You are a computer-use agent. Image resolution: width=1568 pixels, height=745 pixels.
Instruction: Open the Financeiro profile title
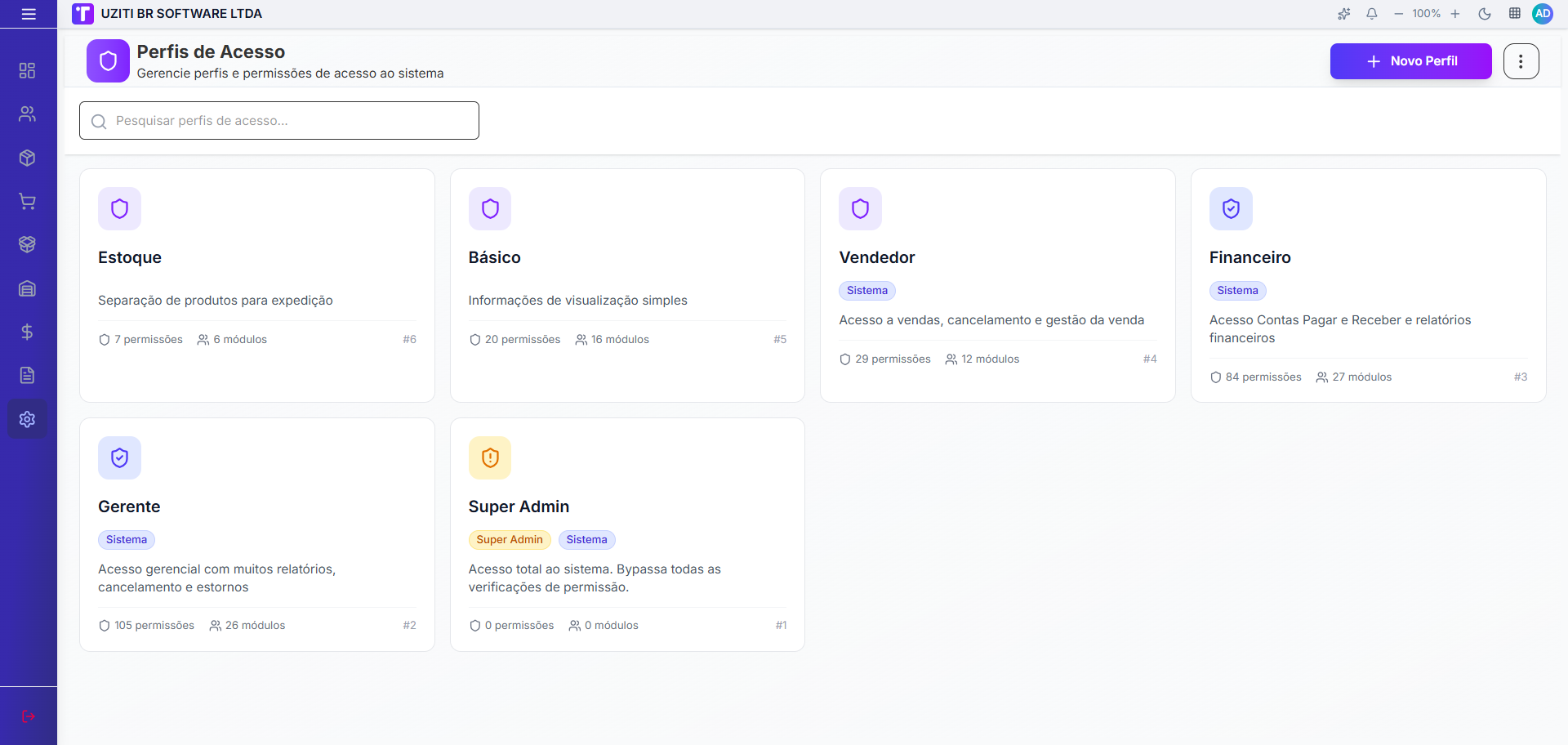(x=1250, y=258)
